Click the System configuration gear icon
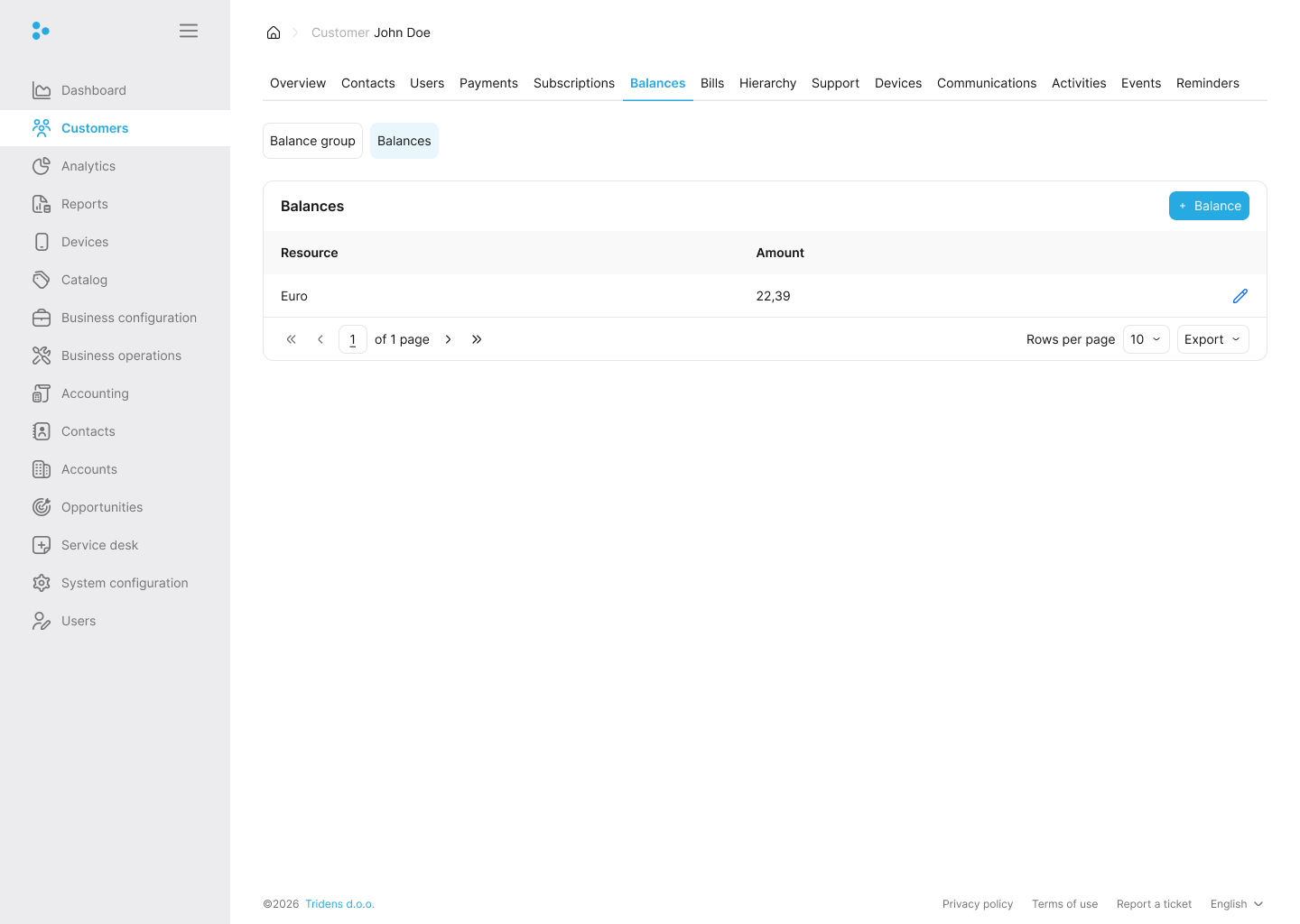This screenshot has width=1300, height=924. pyautogui.click(x=42, y=583)
